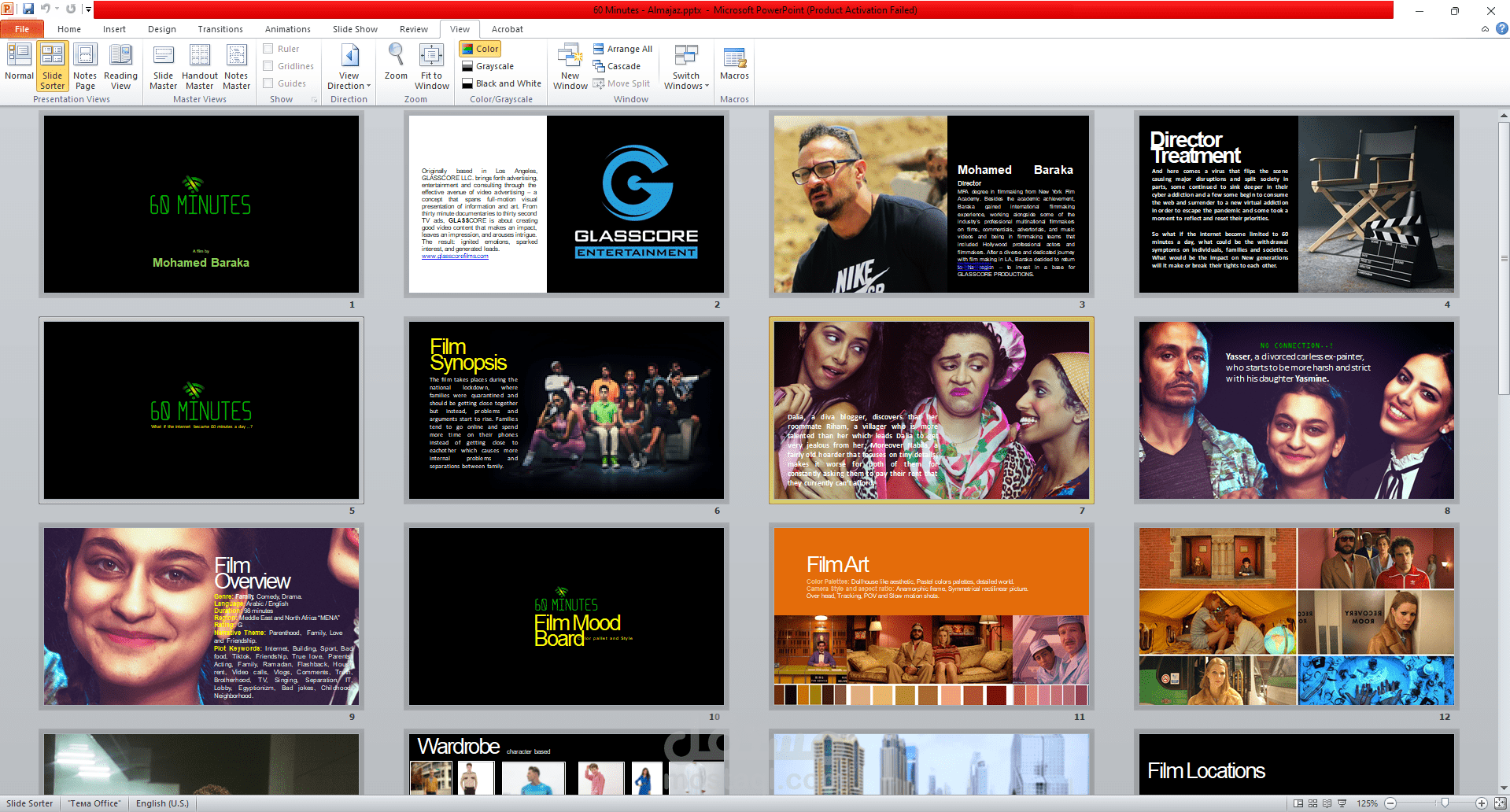Switch to the Insert tab
Viewport: 1510px width, 812px height.
[x=114, y=29]
